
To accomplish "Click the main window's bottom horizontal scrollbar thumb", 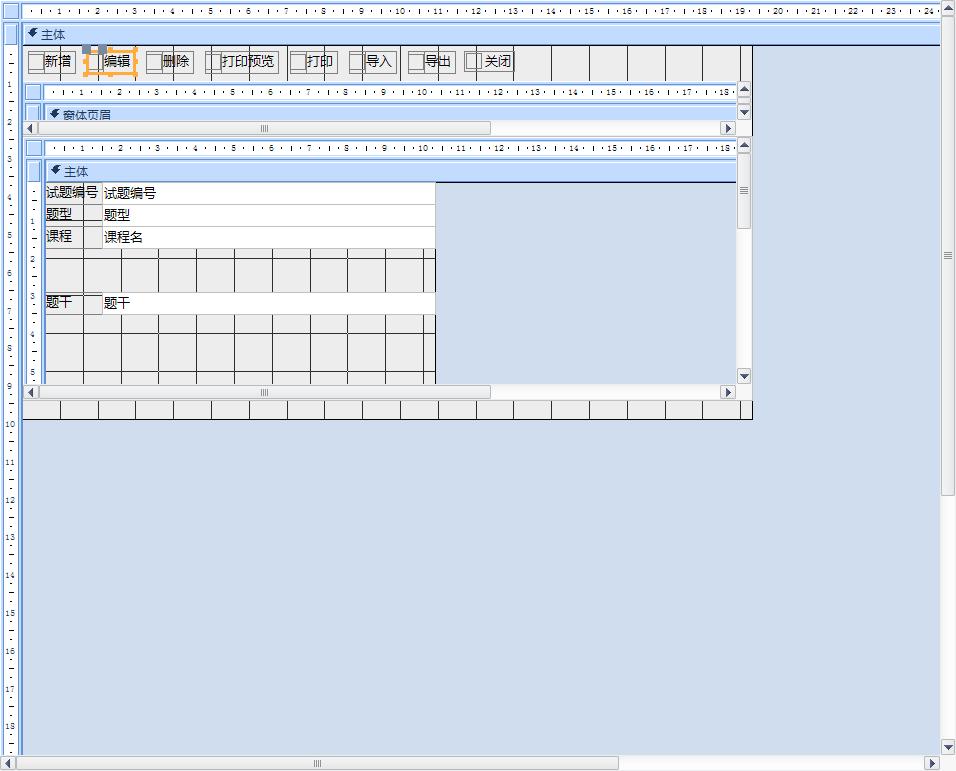I will (317, 763).
